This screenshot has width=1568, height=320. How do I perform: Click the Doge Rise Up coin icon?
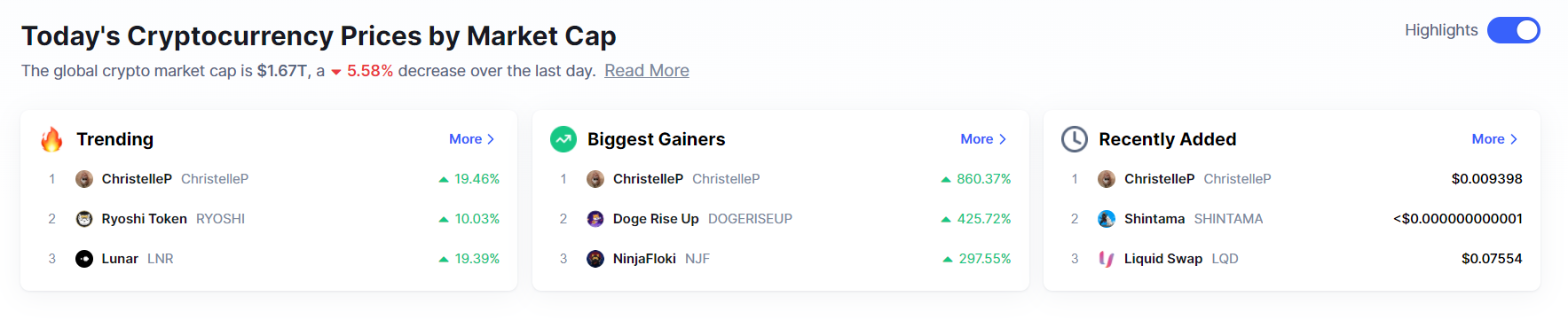[595, 219]
